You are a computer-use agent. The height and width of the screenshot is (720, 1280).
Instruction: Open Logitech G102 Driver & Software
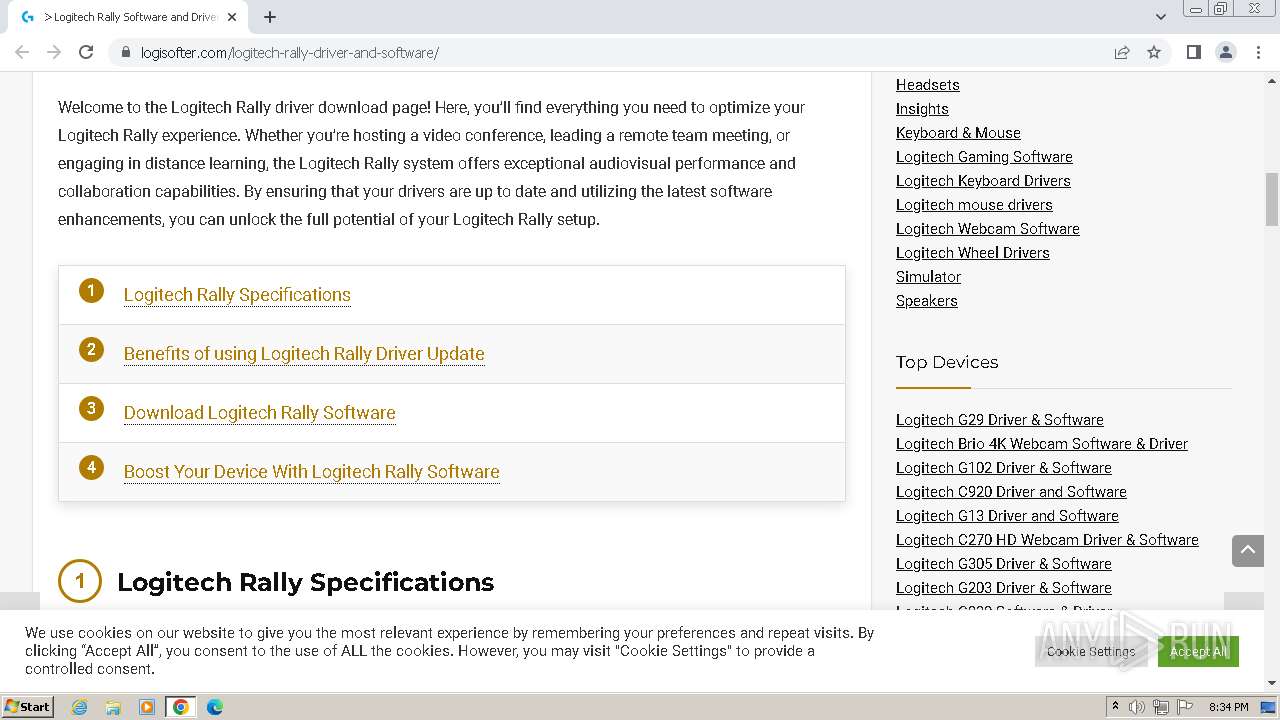[1004, 468]
